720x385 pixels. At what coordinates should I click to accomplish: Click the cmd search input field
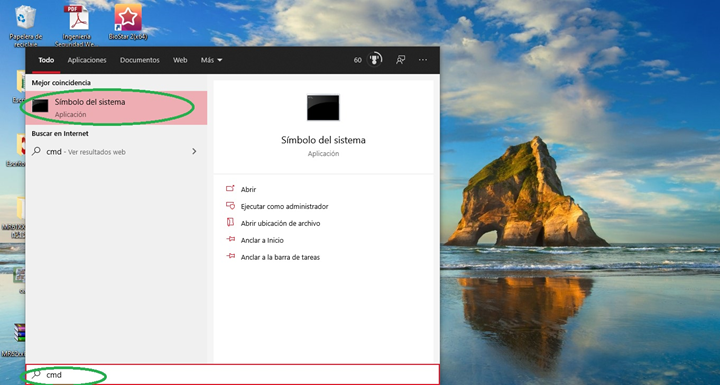click(232, 374)
